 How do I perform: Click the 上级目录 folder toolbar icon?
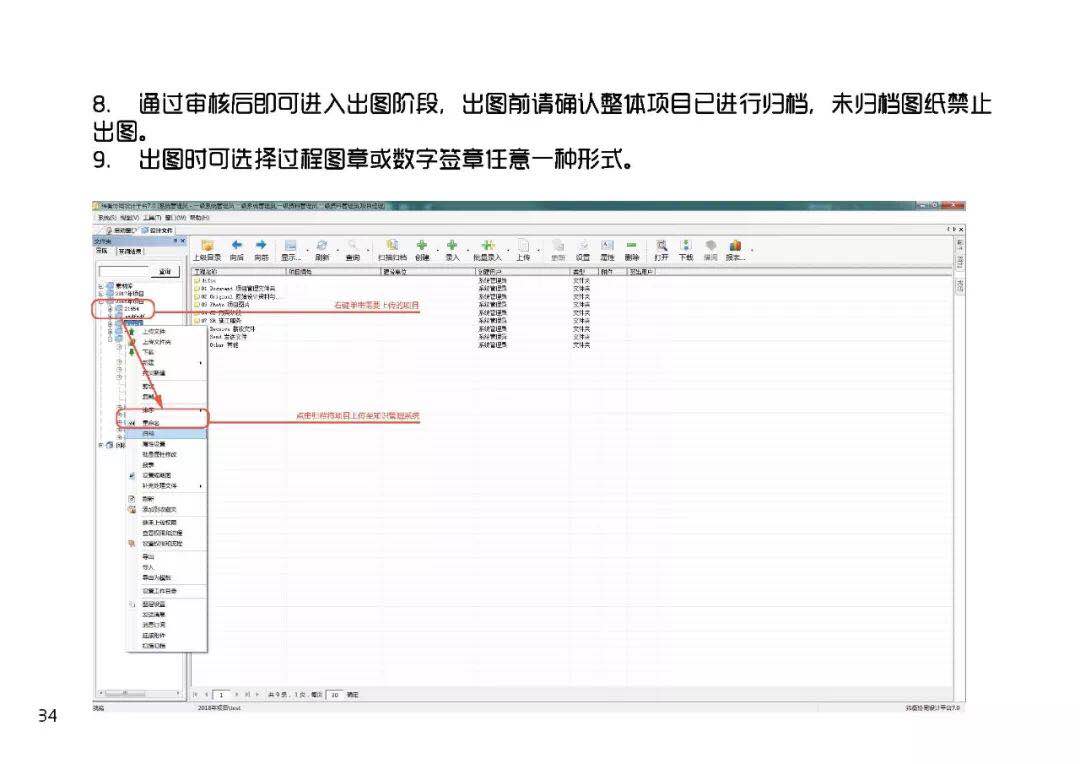207,245
